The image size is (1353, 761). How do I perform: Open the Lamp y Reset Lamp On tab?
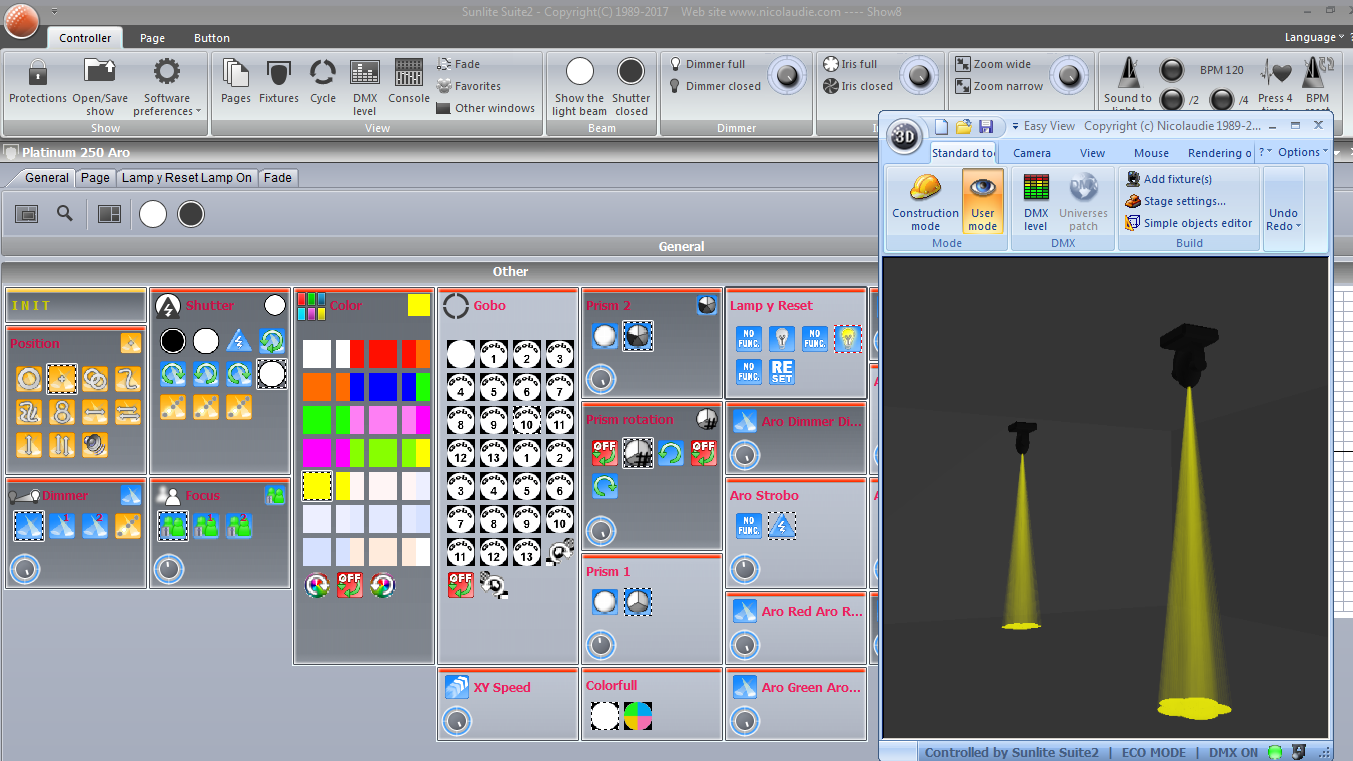187,178
